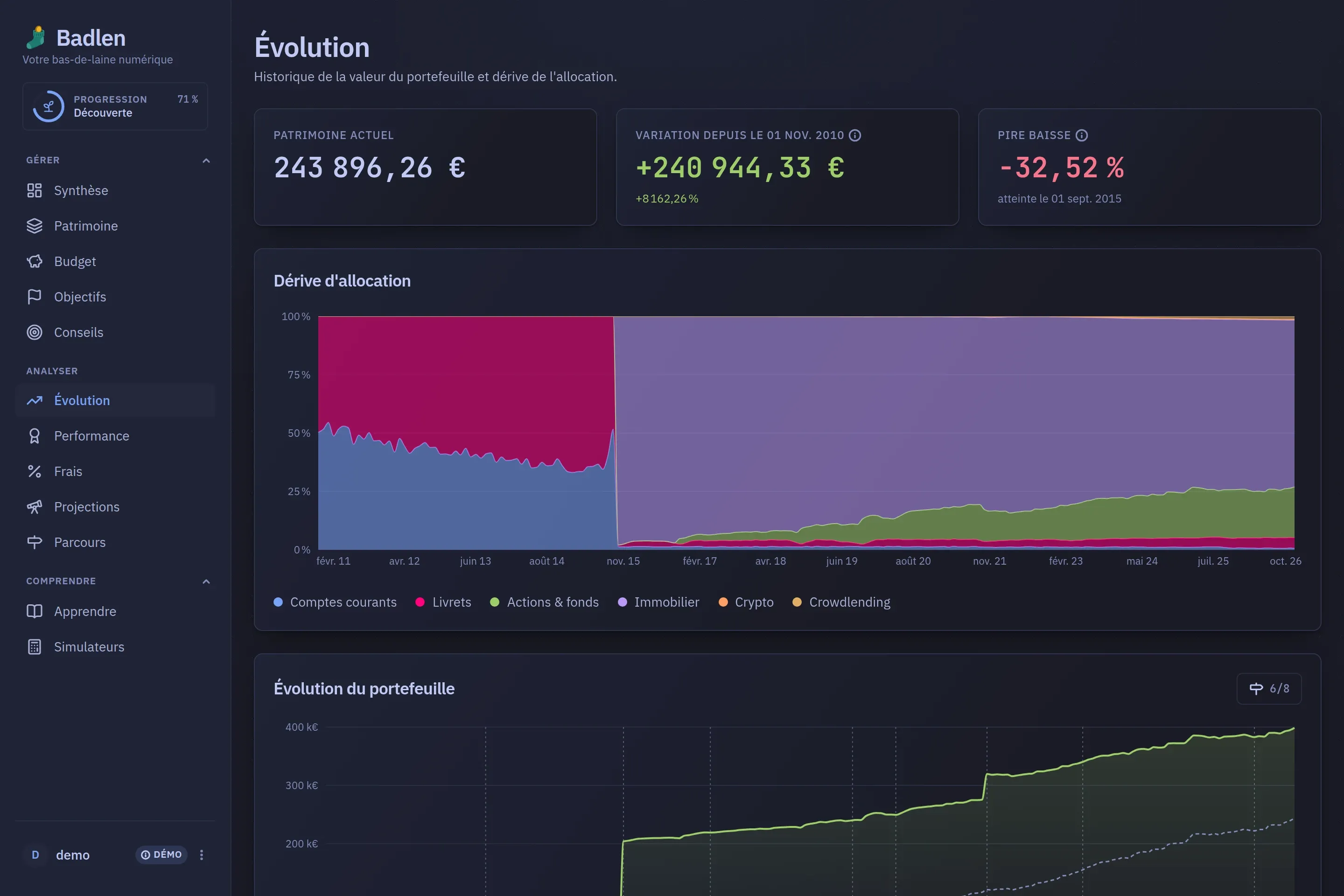The image size is (1344, 896).
Task: Open the Performance menu item
Action: click(115, 436)
